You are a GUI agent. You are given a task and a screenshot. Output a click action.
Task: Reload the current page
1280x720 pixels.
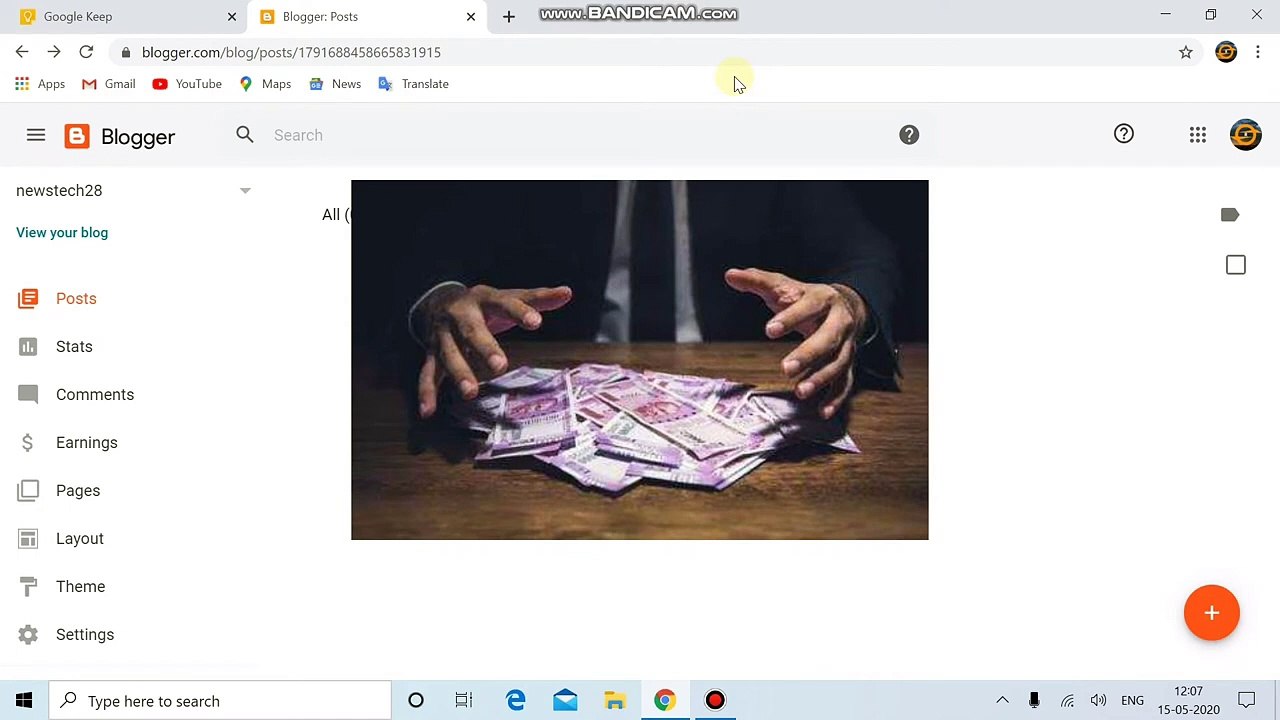(86, 52)
